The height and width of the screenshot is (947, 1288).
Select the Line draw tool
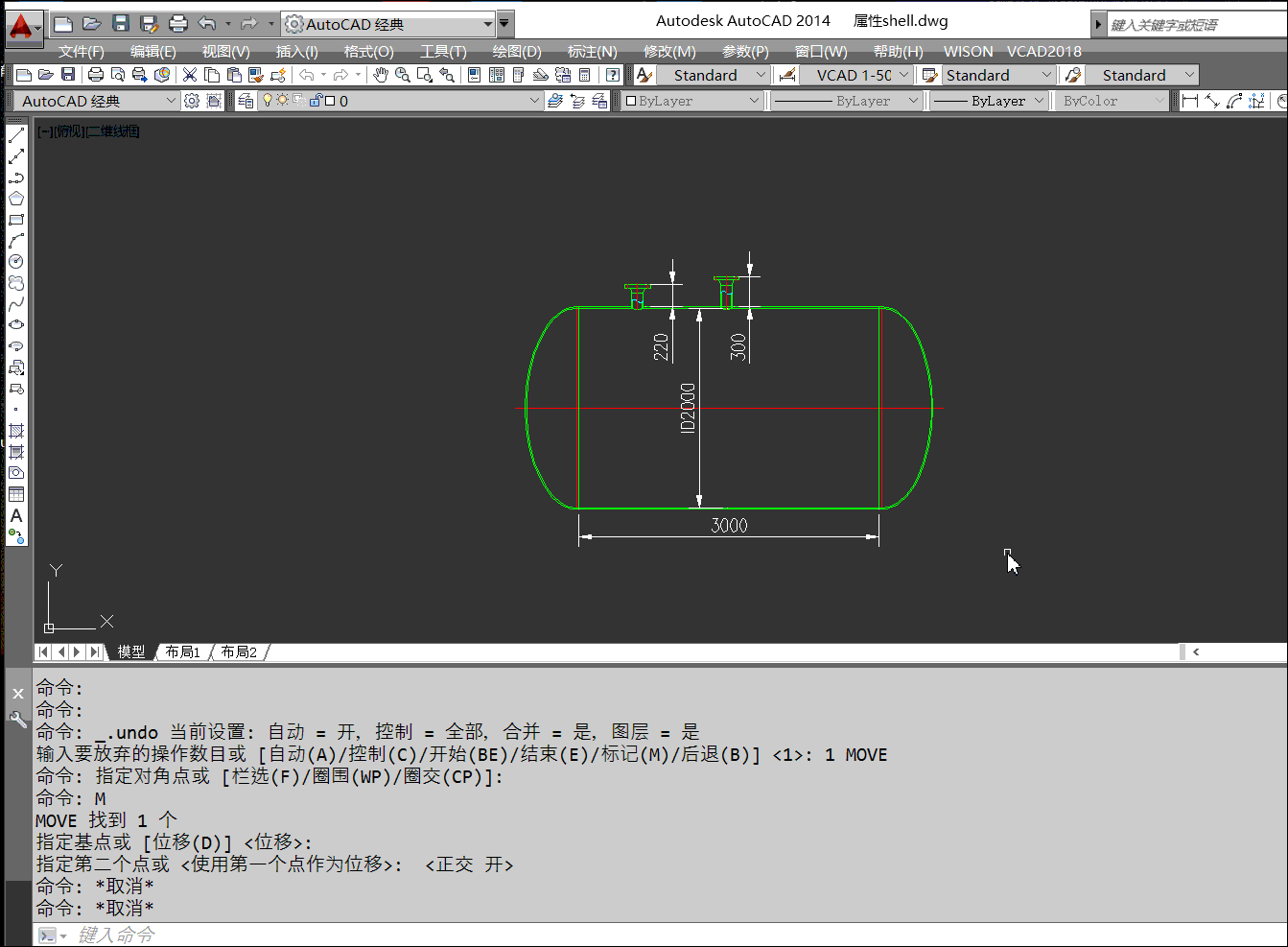pyautogui.click(x=16, y=135)
